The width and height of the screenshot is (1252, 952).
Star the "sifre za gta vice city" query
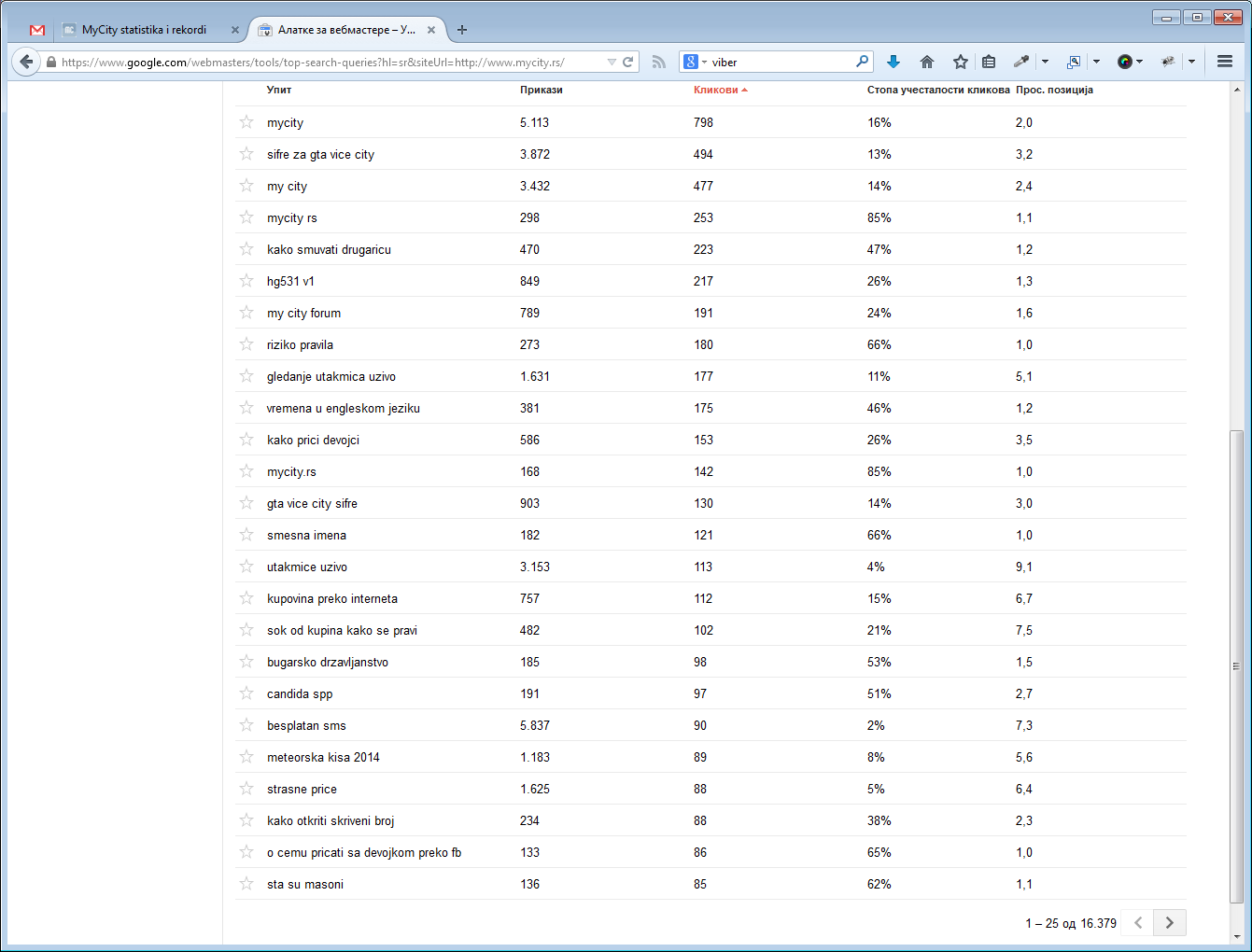point(246,154)
